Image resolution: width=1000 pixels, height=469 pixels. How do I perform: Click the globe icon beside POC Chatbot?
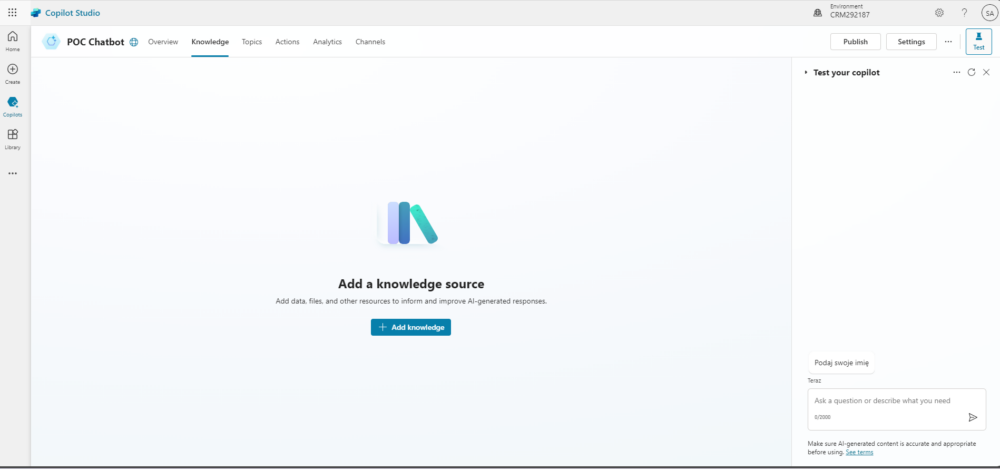tap(134, 42)
